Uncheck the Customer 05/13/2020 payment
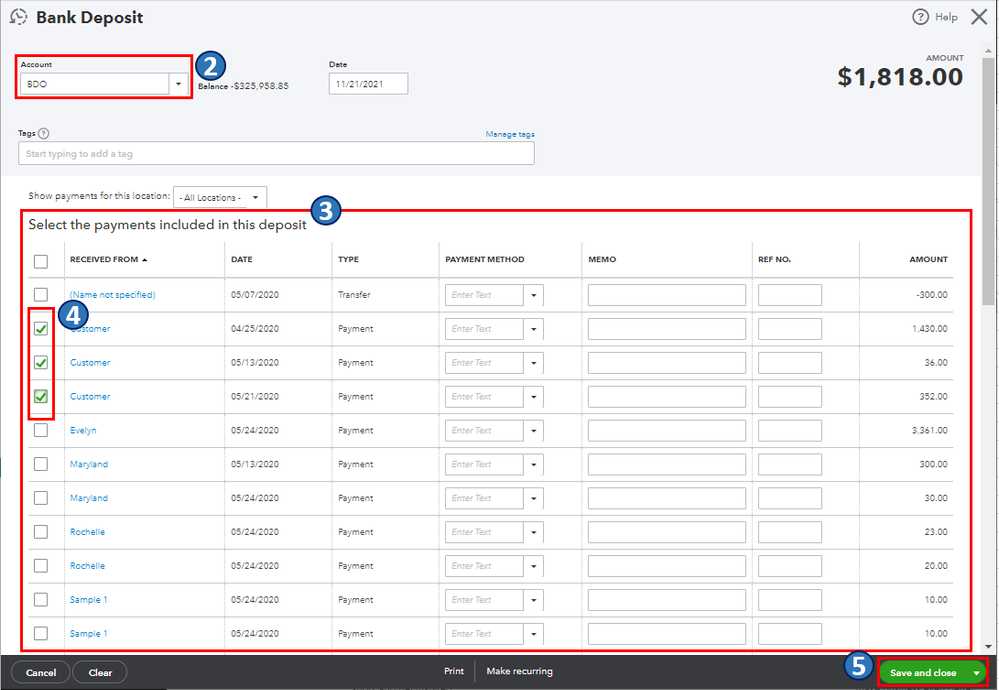Viewport: 999px width, 690px height. (x=41, y=363)
